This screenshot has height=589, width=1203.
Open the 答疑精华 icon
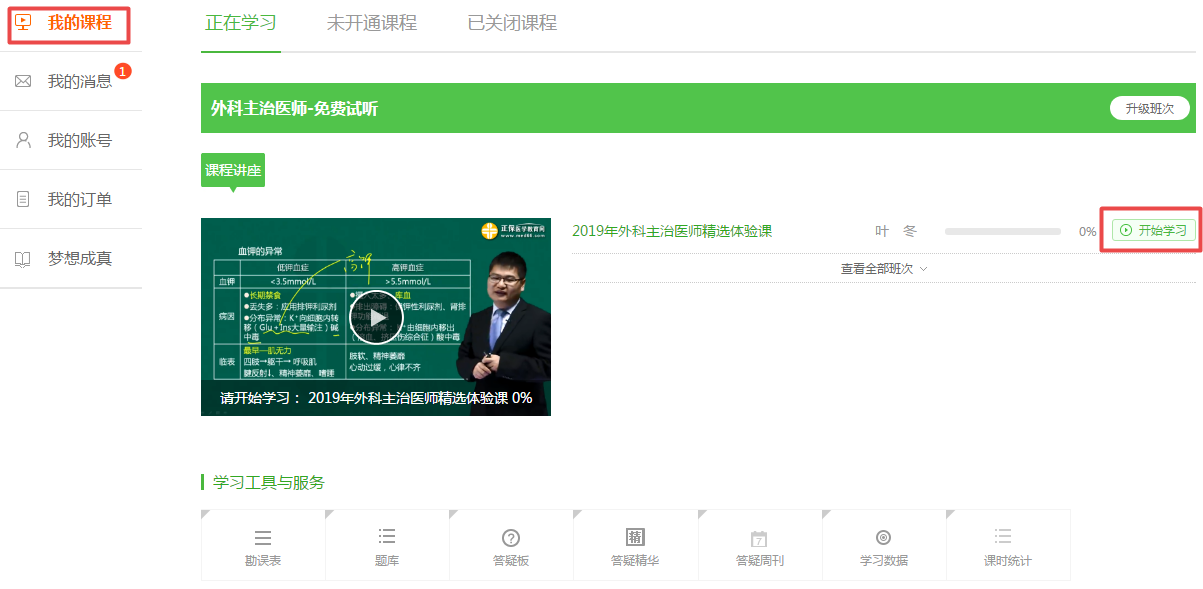(x=635, y=537)
